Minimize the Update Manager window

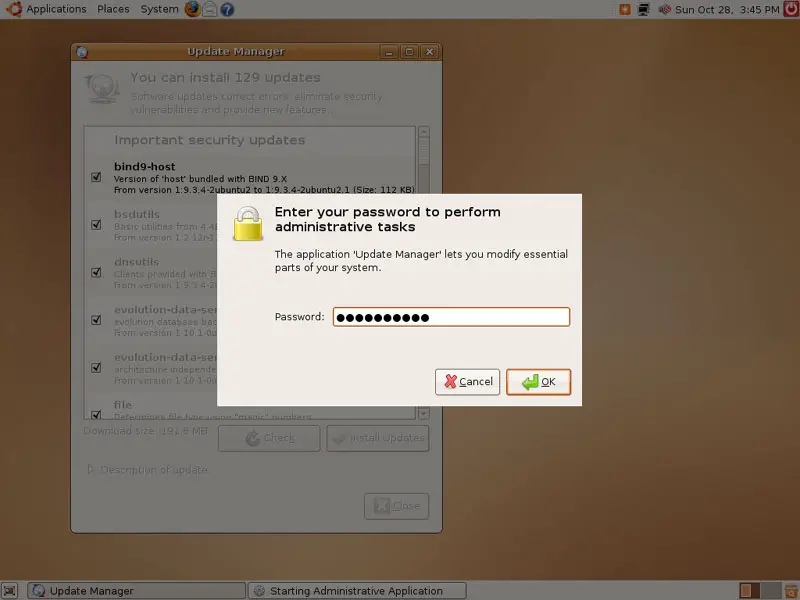(389, 52)
